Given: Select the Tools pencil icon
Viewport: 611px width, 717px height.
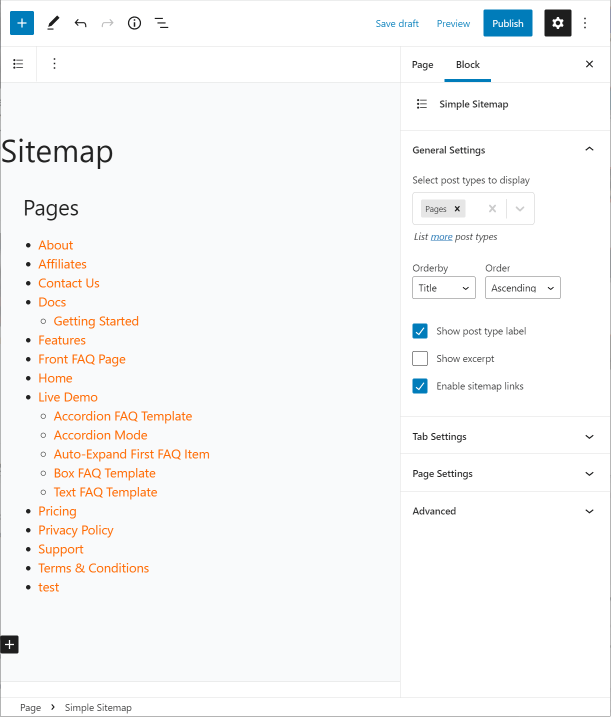Looking at the screenshot, I should coord(53,23).
